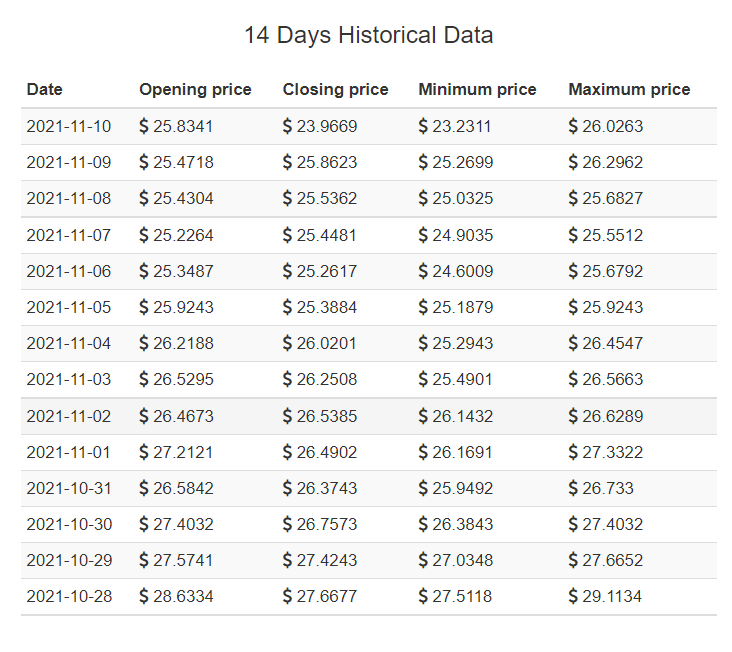
Task: Click maximum price $26.733
Action: (600, 488)
